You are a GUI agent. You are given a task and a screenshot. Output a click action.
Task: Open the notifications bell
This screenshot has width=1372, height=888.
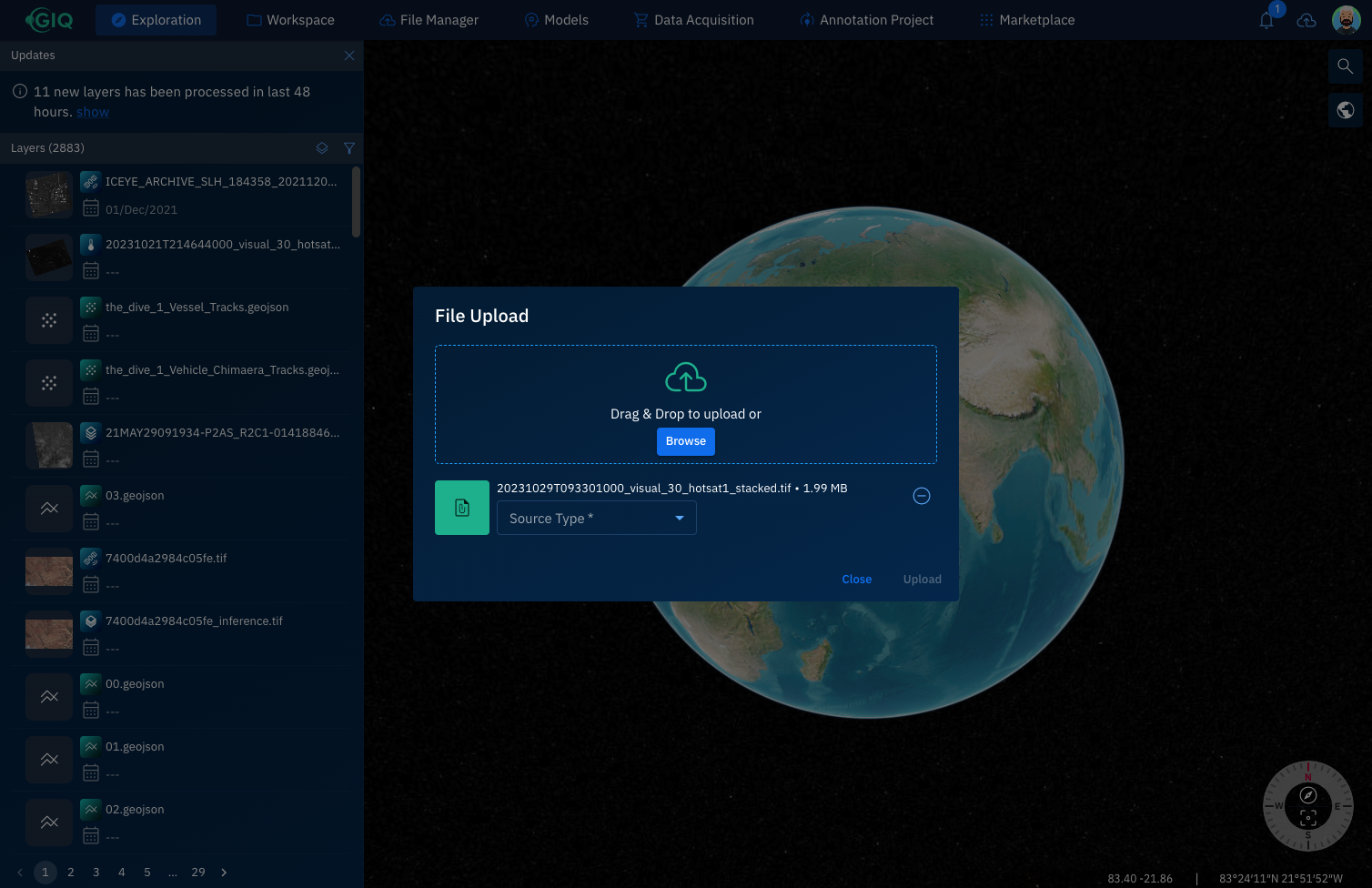tap(1266, 20)
